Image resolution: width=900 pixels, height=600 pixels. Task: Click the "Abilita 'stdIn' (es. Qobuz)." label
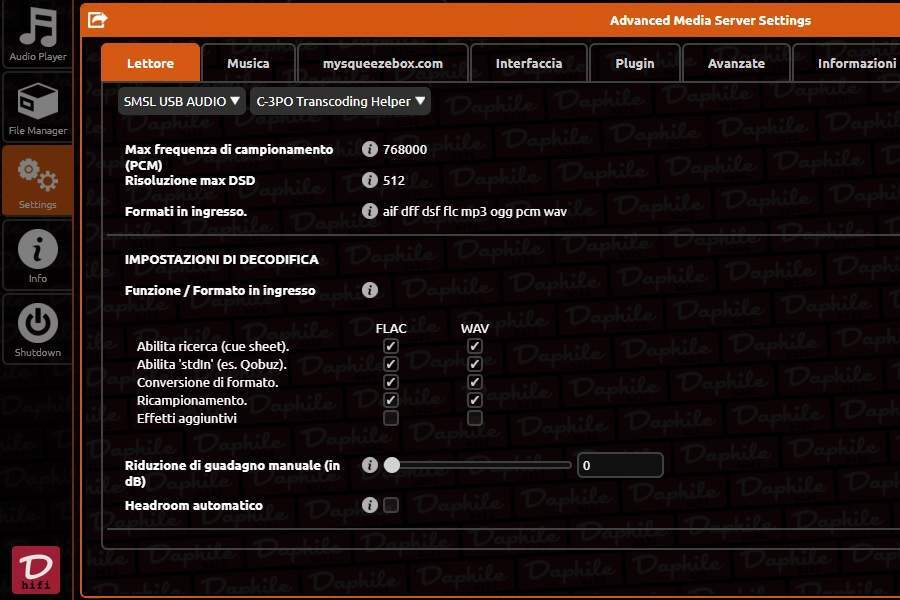click(212, 364)
